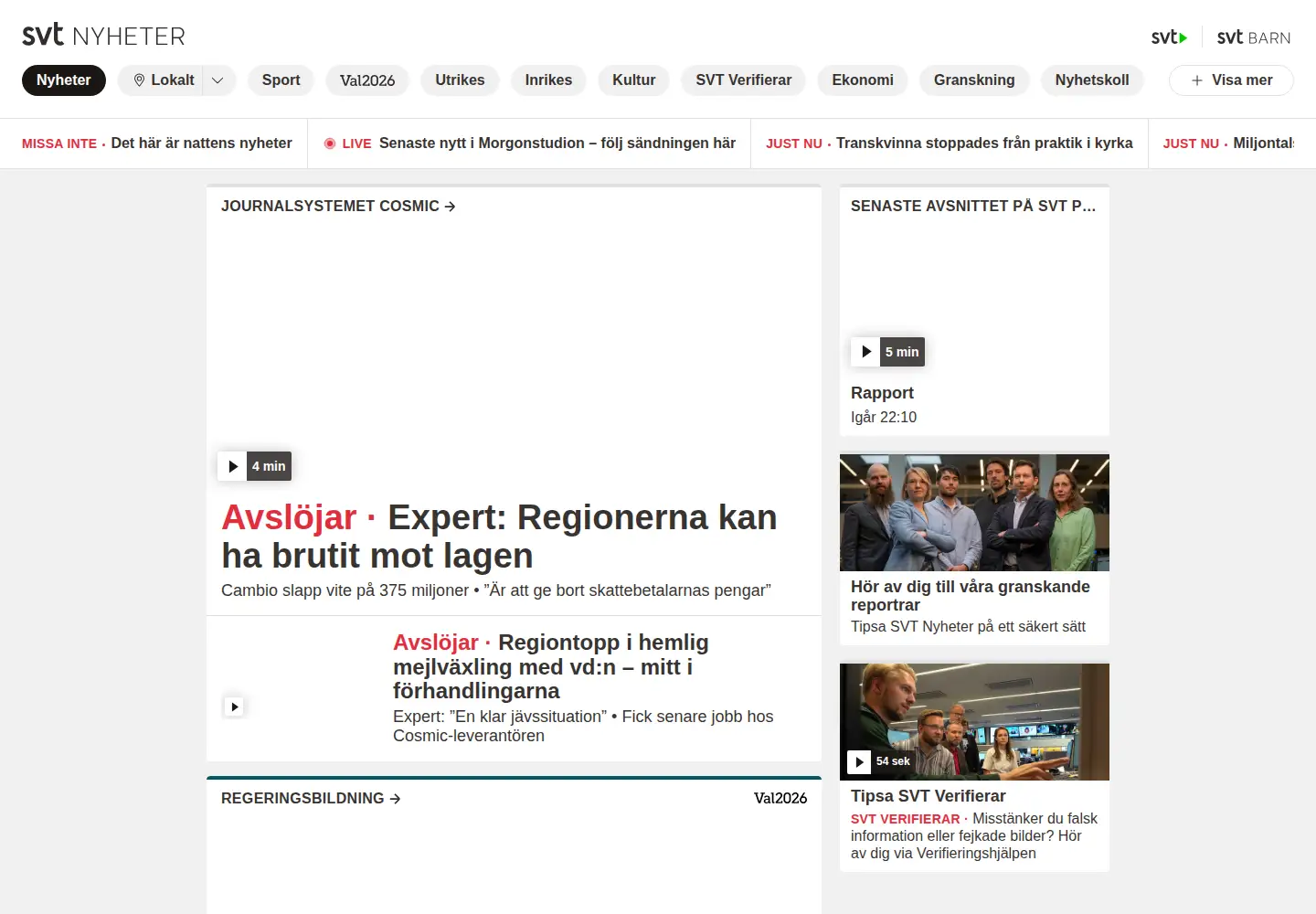Open the live Morgonstudion broadcast link
This screenshot has width=1316, height=914.
click(530, 143)
